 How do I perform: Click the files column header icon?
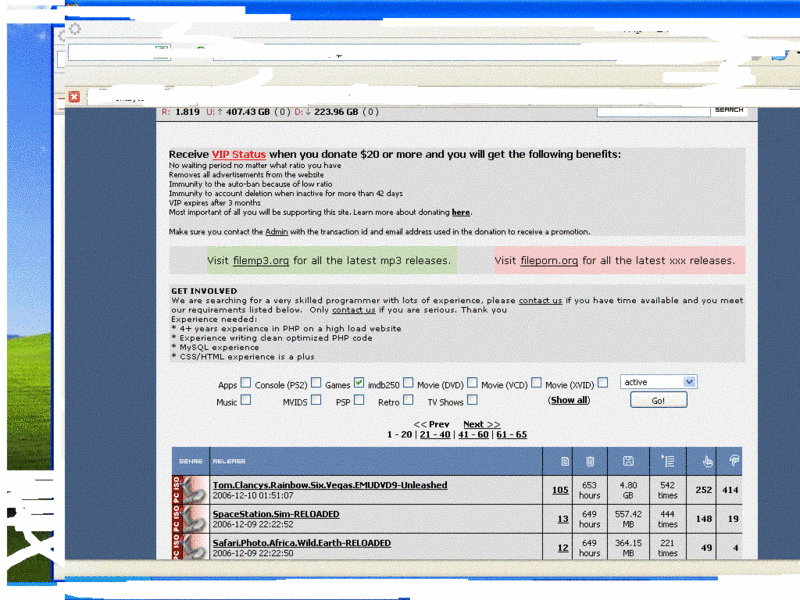click(x=565, y=461)
